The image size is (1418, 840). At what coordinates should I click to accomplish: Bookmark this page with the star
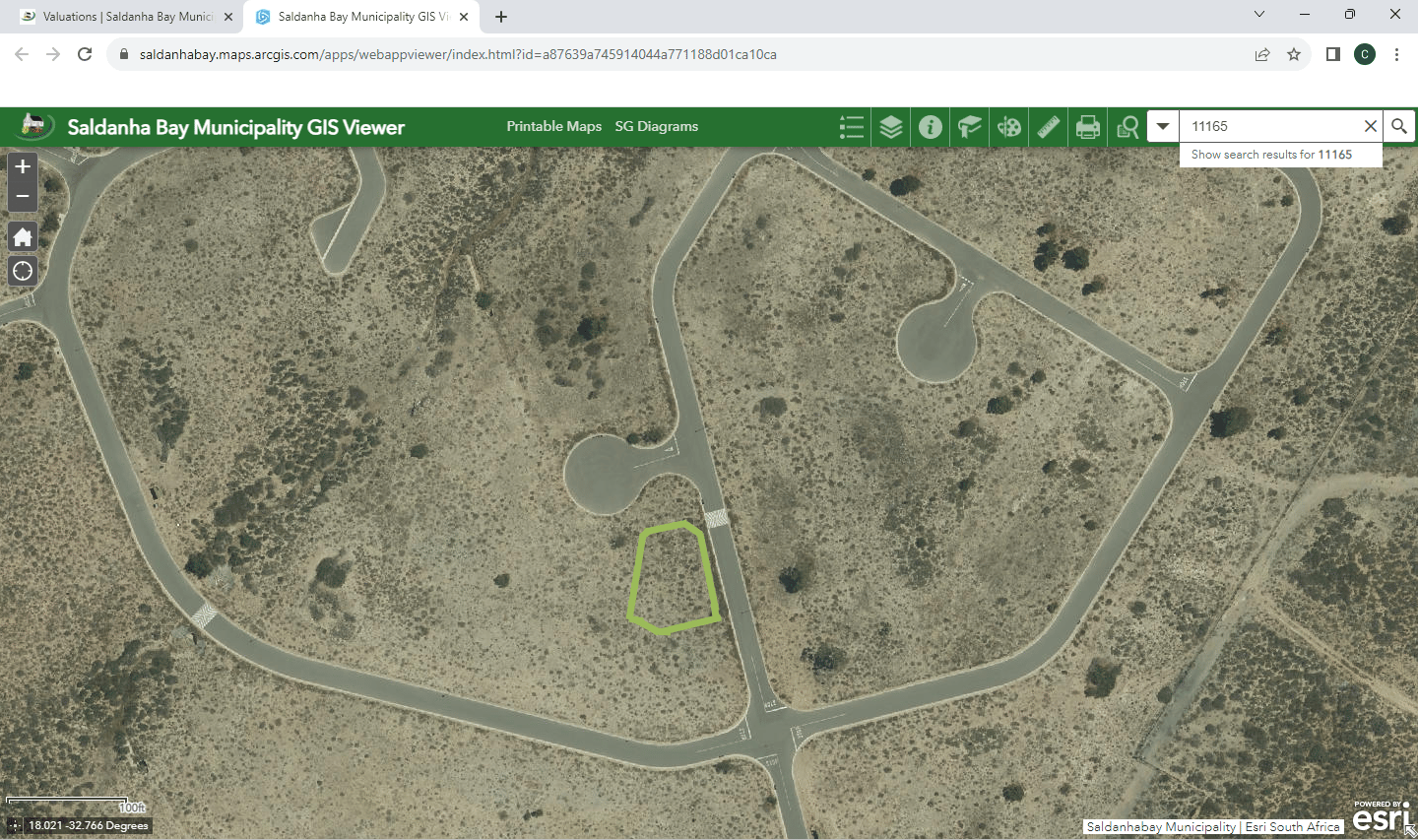(x=1294, y=54)
